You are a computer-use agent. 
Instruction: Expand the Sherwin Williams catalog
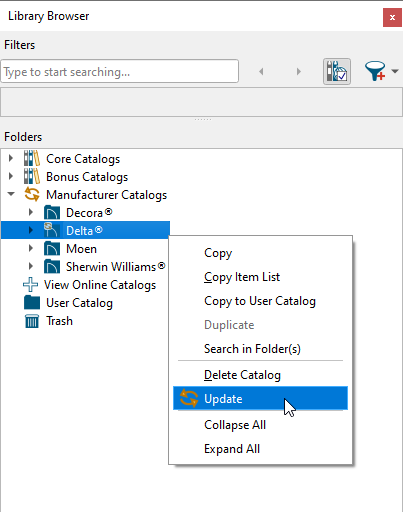[31, 266]
